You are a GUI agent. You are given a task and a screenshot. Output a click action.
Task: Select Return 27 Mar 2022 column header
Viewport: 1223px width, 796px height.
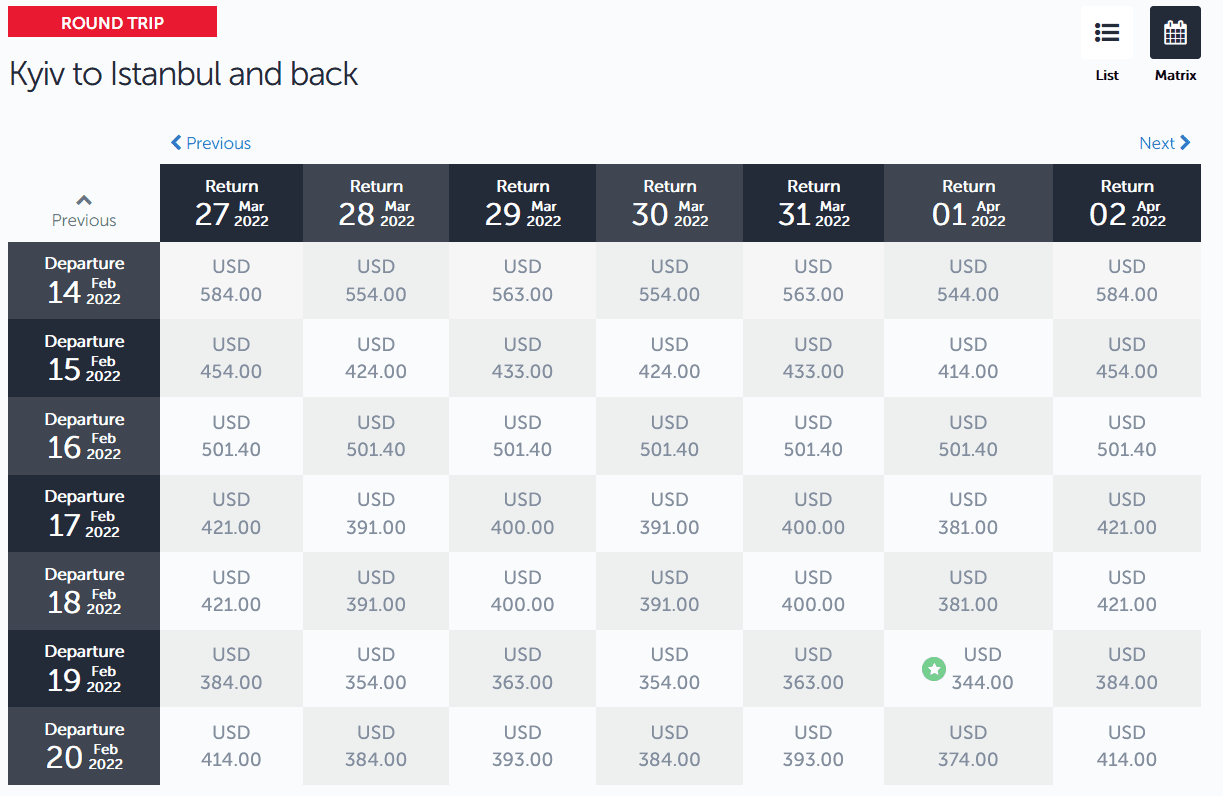[231, 203]
